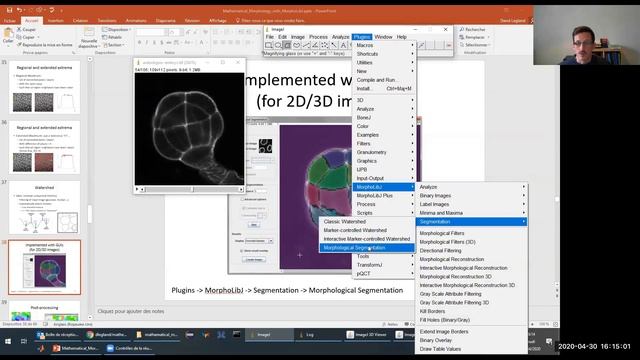Screen dimensions: 640x360
Task: Click the PowerPoint Undo icon
Action: coord(19,10)
